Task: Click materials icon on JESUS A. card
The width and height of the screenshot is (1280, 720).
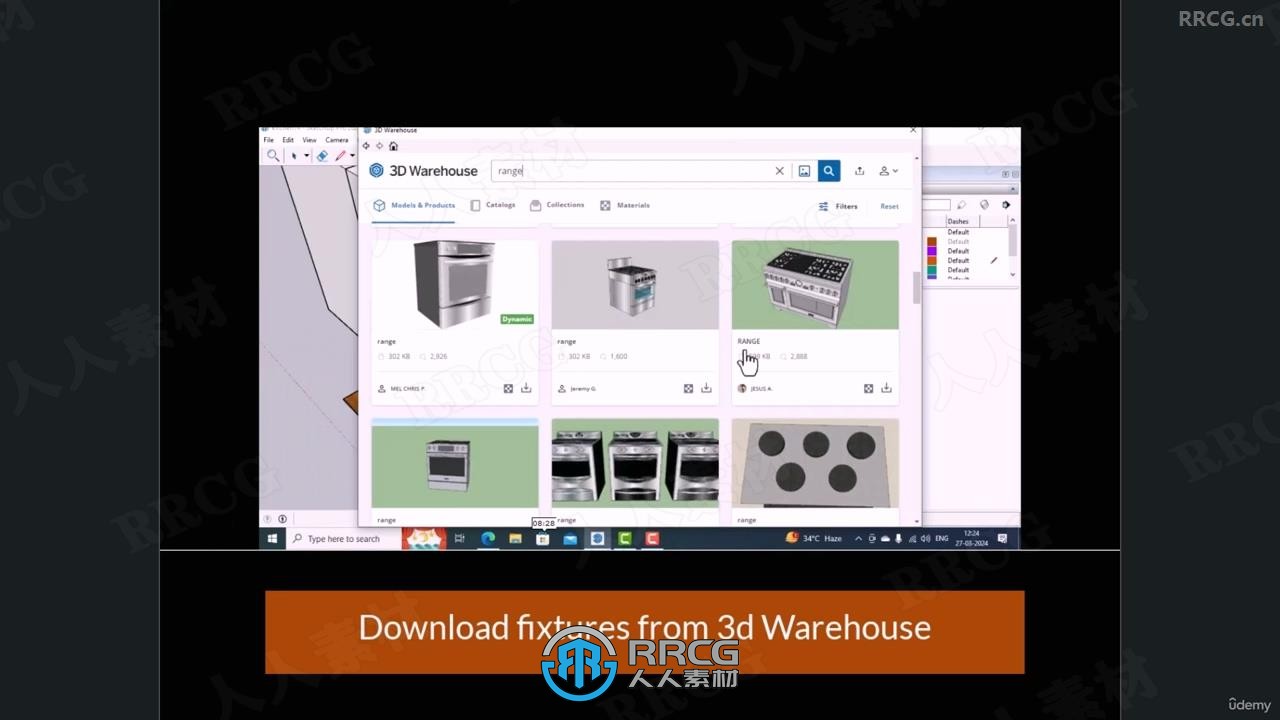Action: [x=868, y=388]
